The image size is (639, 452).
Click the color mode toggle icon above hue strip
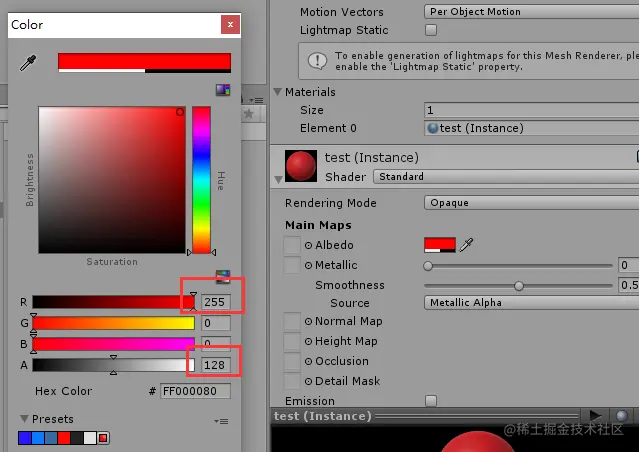(x=223, y=90)
